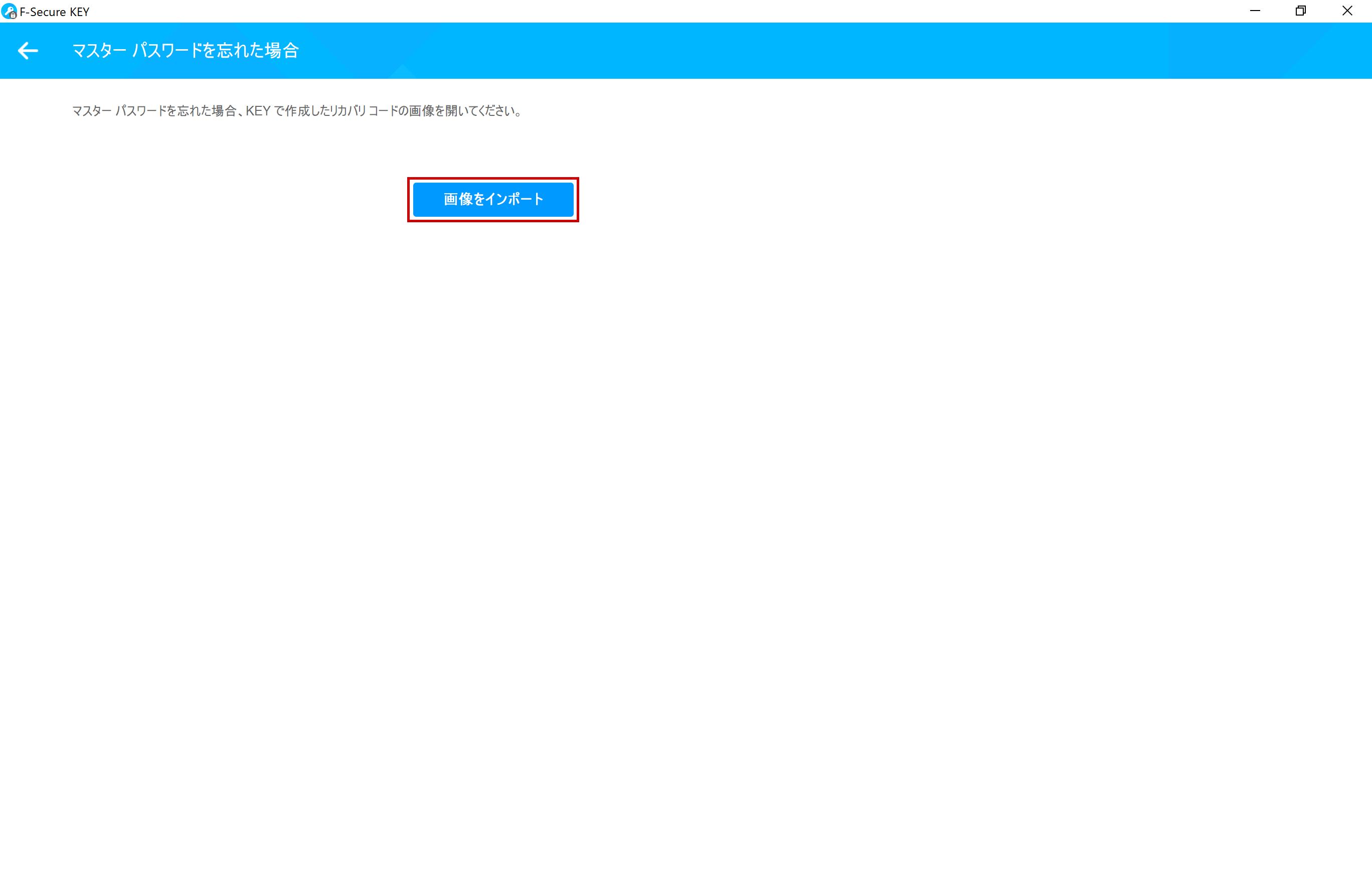This screenshot has width=1372, height=873.
Task: Minimize the F-Secure KEY window
Action: pyautogui.click(x=1255, y=11)
